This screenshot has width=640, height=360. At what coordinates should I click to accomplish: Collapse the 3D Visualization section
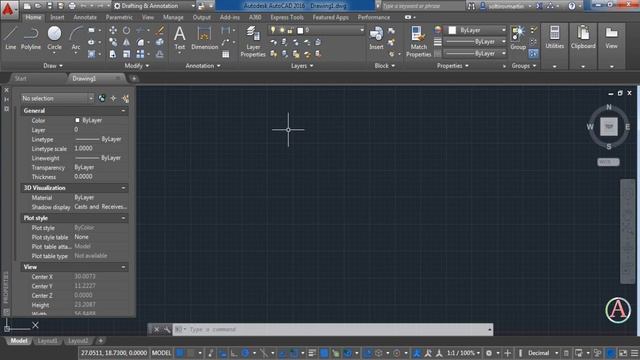(123, 188)
